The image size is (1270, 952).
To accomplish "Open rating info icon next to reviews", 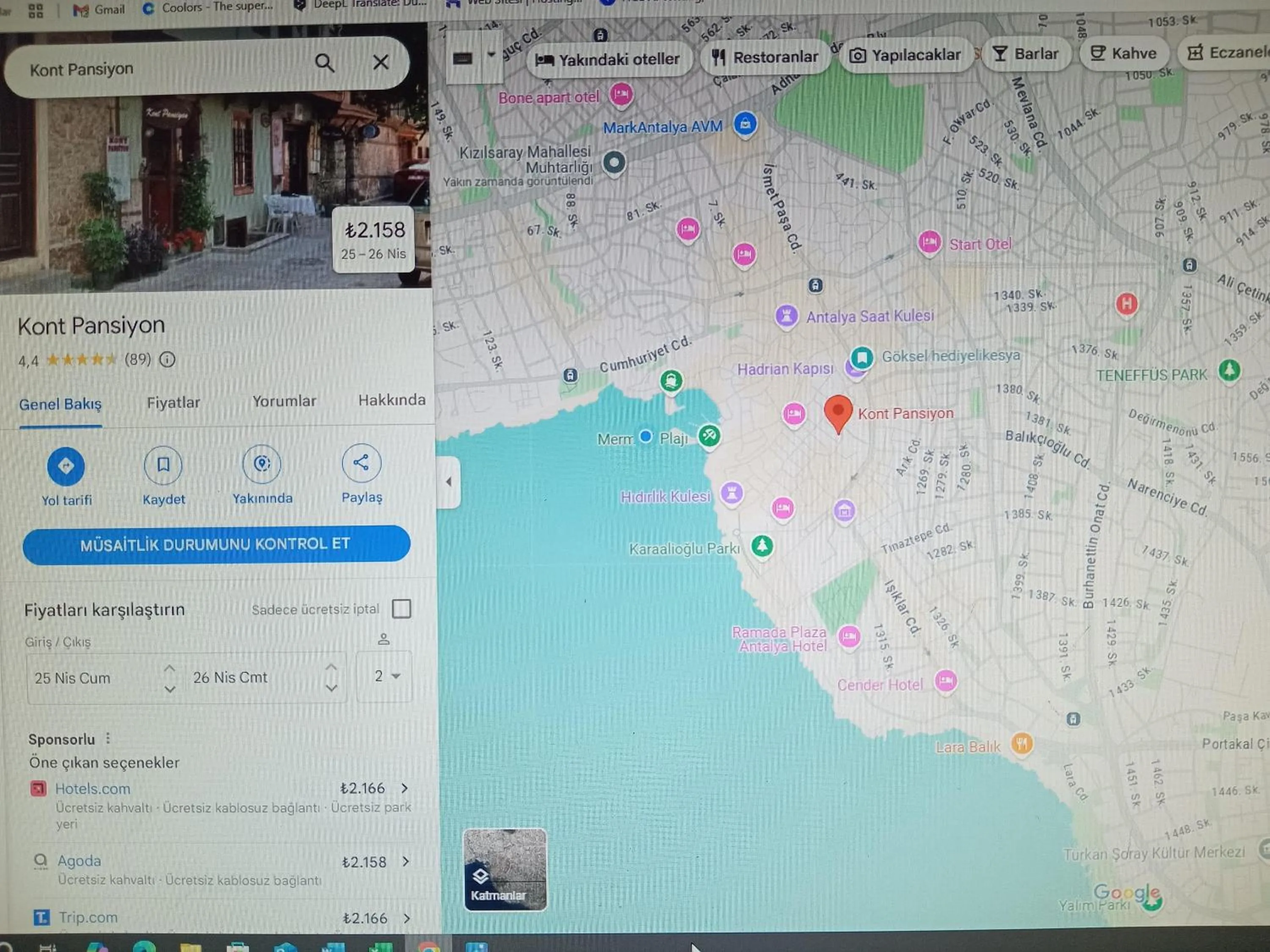I will [167, 360].
